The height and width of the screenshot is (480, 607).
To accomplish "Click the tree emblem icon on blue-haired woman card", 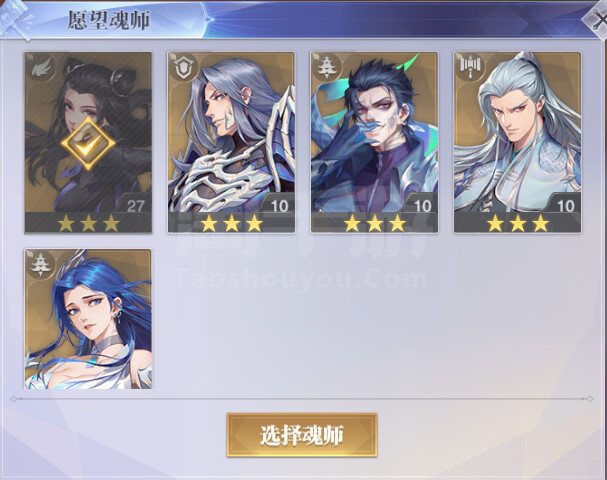I will coord(41,264).
